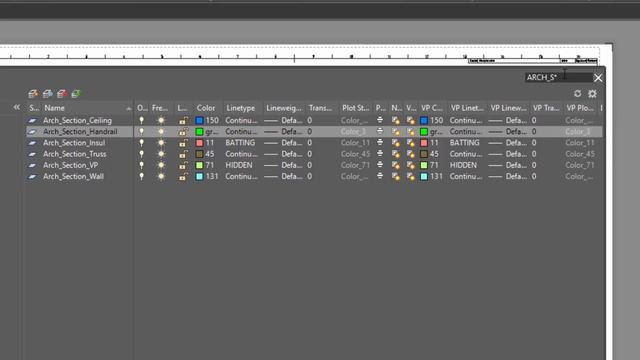Freeze the Arch_Section_Ceiling layer

(x=161, y=120)
